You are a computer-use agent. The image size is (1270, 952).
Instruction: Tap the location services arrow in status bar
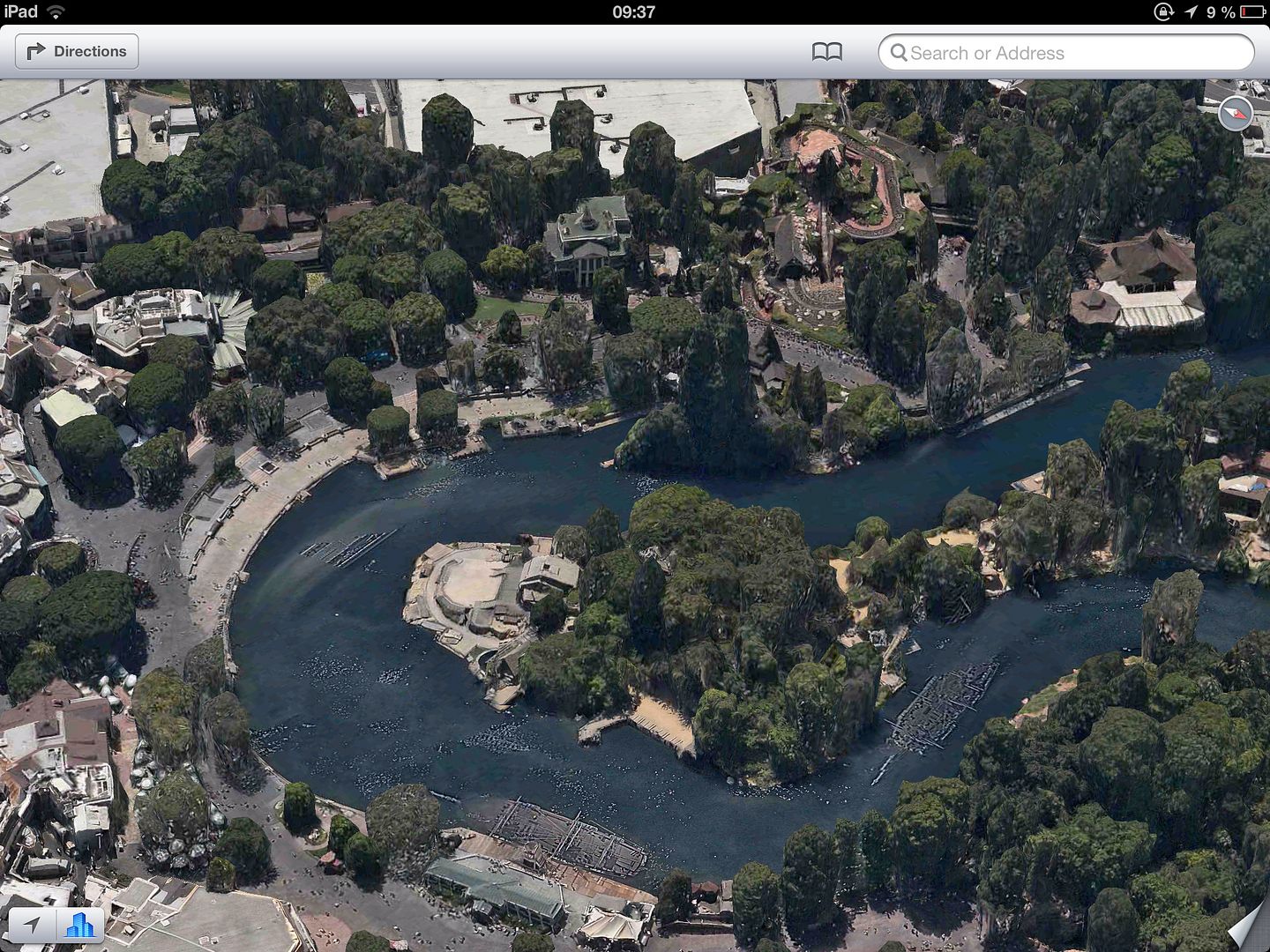pos(1191,11)
